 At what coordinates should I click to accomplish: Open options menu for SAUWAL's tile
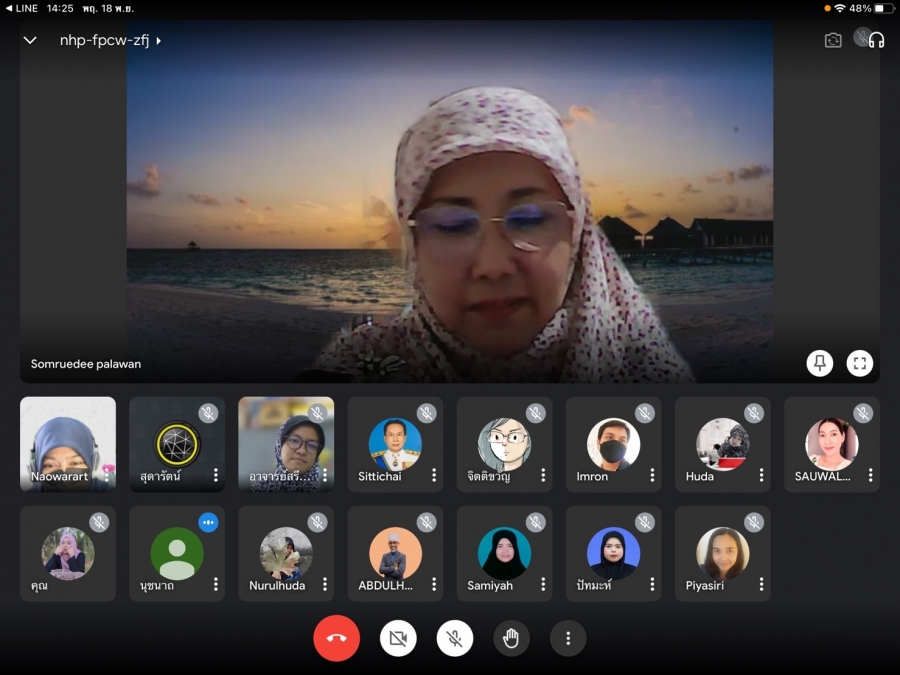point(870,476)
